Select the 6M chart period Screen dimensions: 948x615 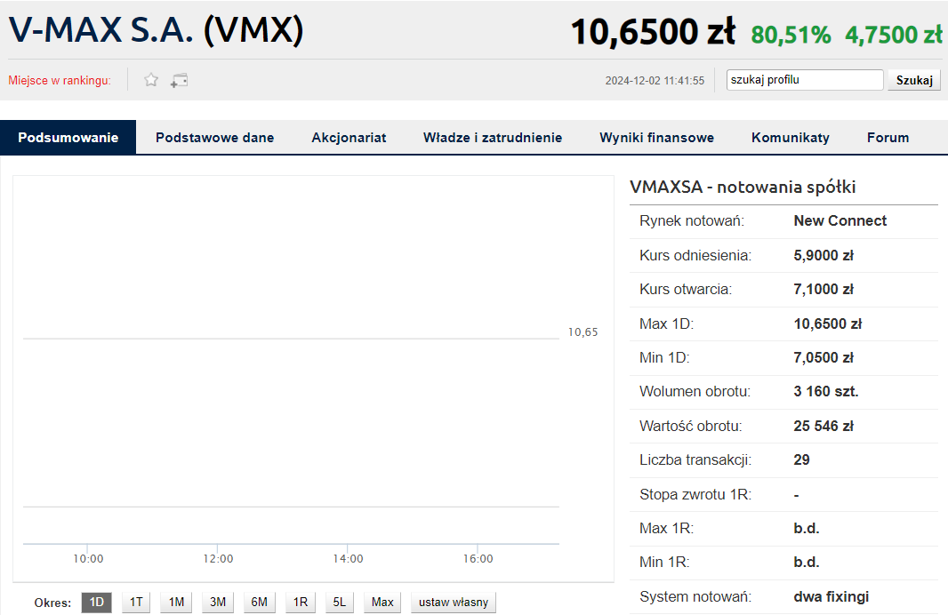259,602
